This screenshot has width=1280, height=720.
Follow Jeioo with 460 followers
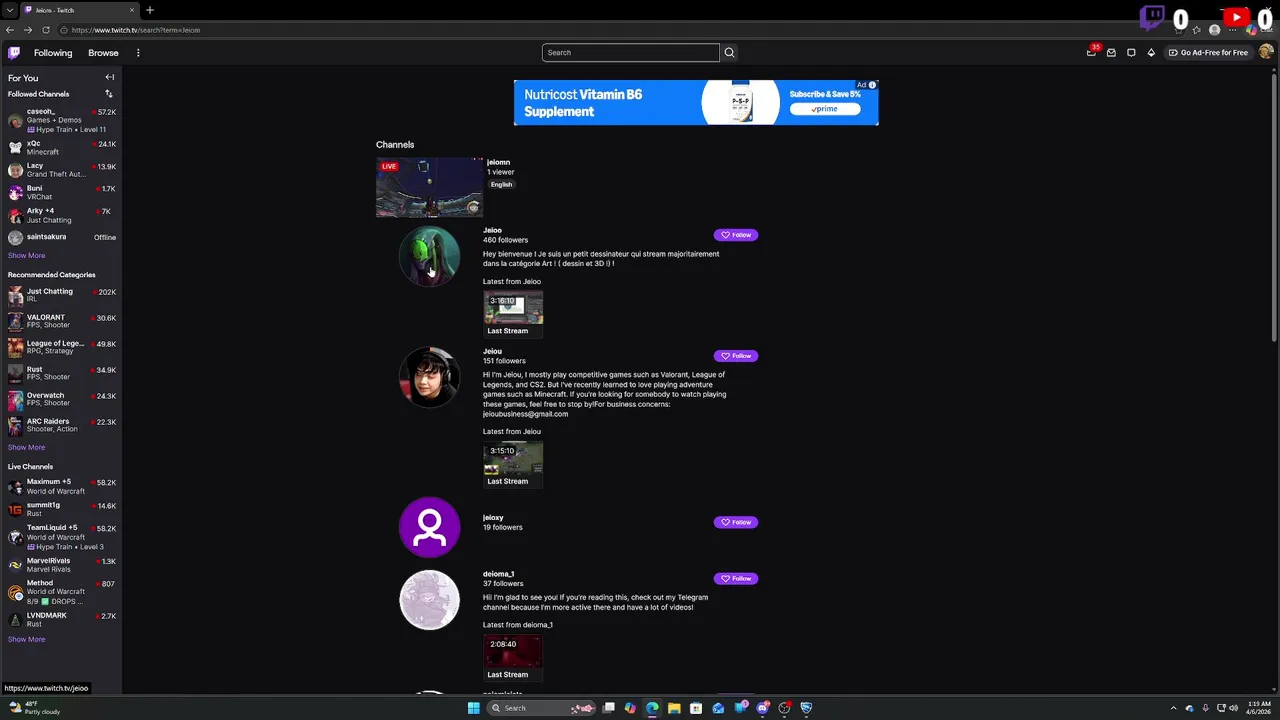point(736,235)
